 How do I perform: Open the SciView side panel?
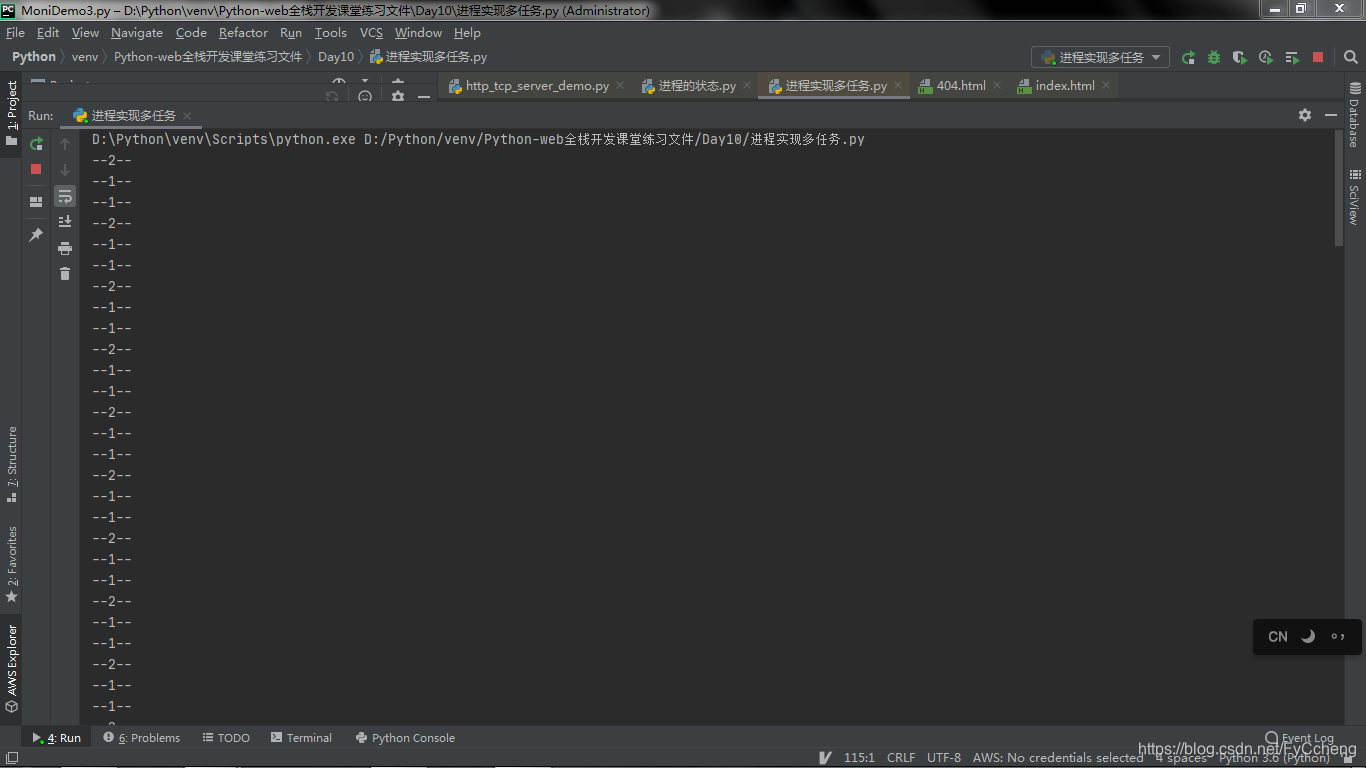1355,197
